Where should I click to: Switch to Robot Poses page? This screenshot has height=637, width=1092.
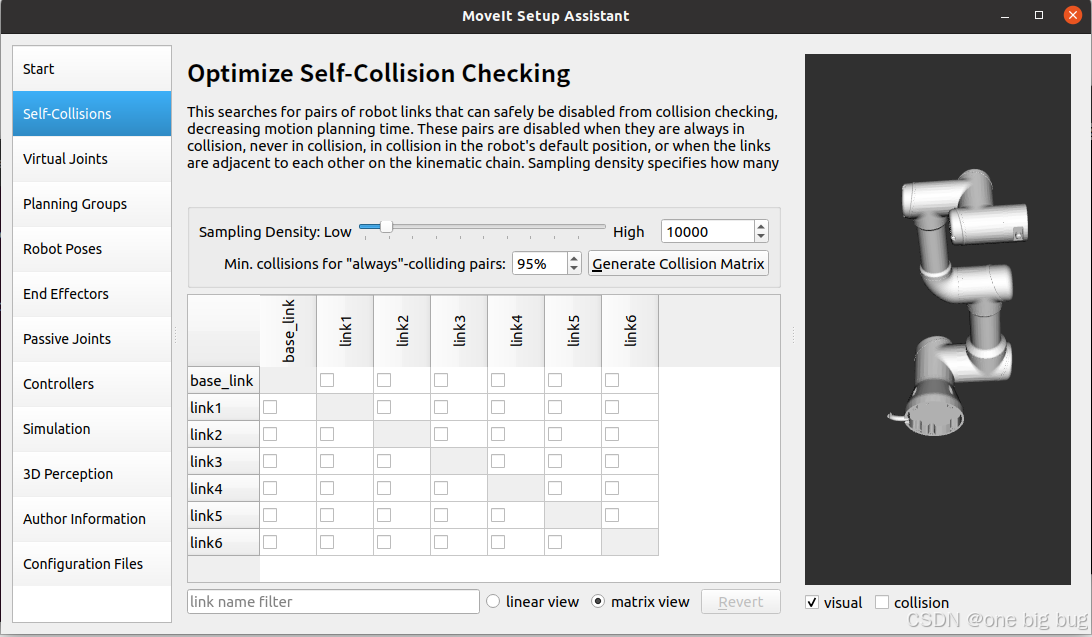(92, 249)
